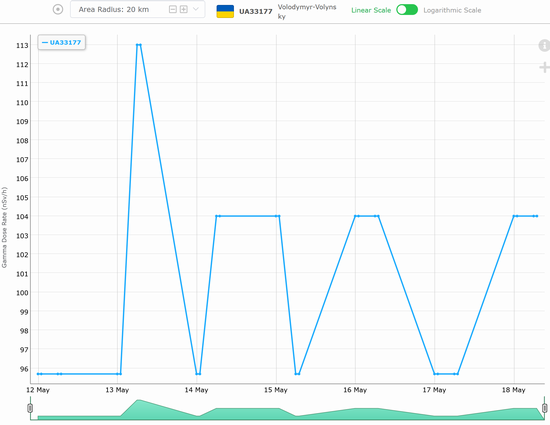Screen dimensions: 550x425
Task: Click the Ukraine flag icon
Action: pos(225,12)
